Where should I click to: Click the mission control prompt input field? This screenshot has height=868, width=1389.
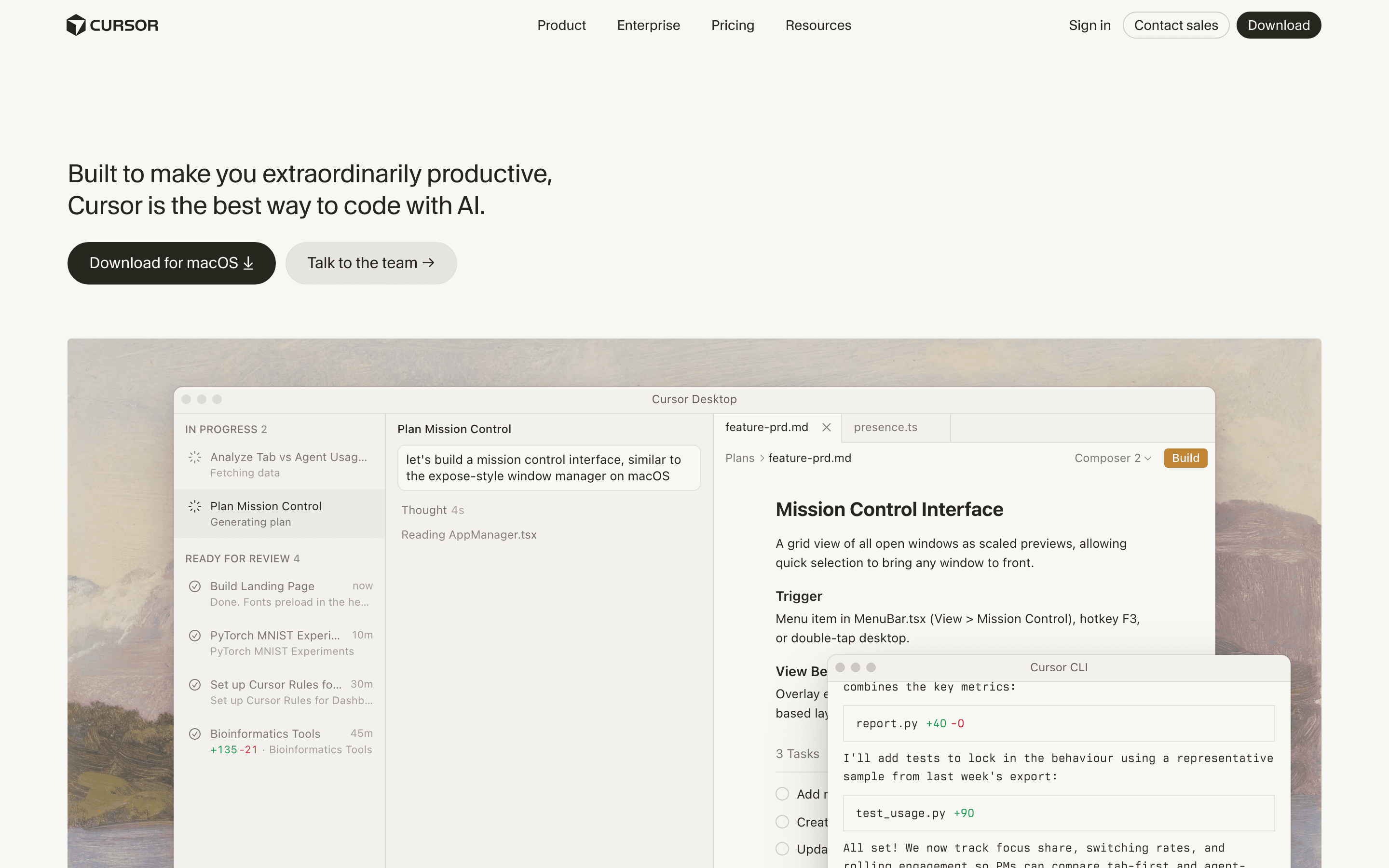pyautogui.click(x=548, y=467)
